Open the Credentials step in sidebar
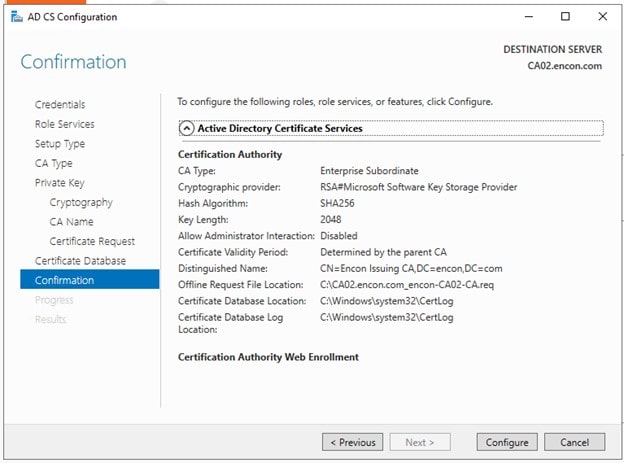The height and width of the screenshot is (463, 624). 60,105
